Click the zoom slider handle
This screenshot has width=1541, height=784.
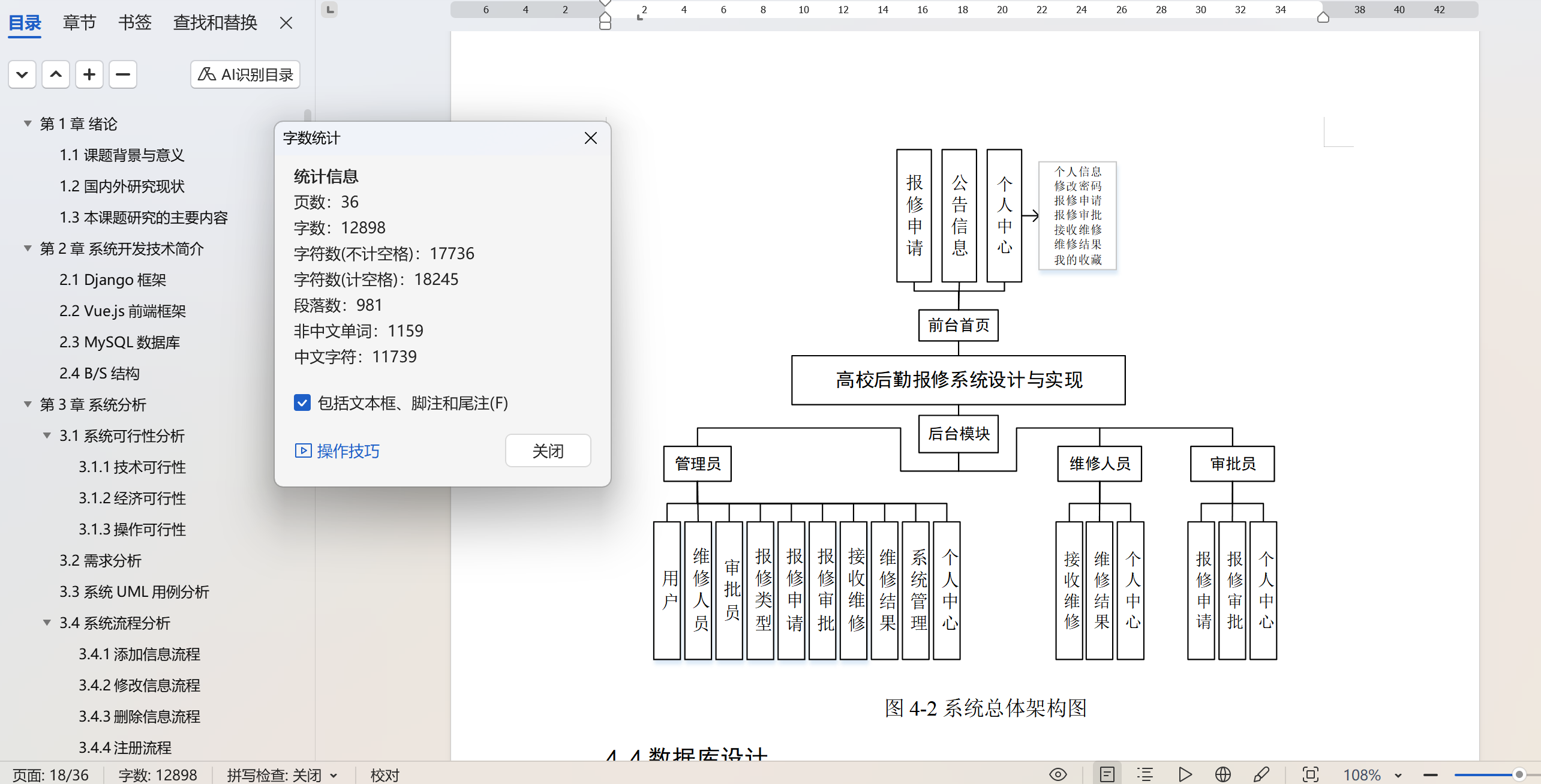tap(1519, 774)
